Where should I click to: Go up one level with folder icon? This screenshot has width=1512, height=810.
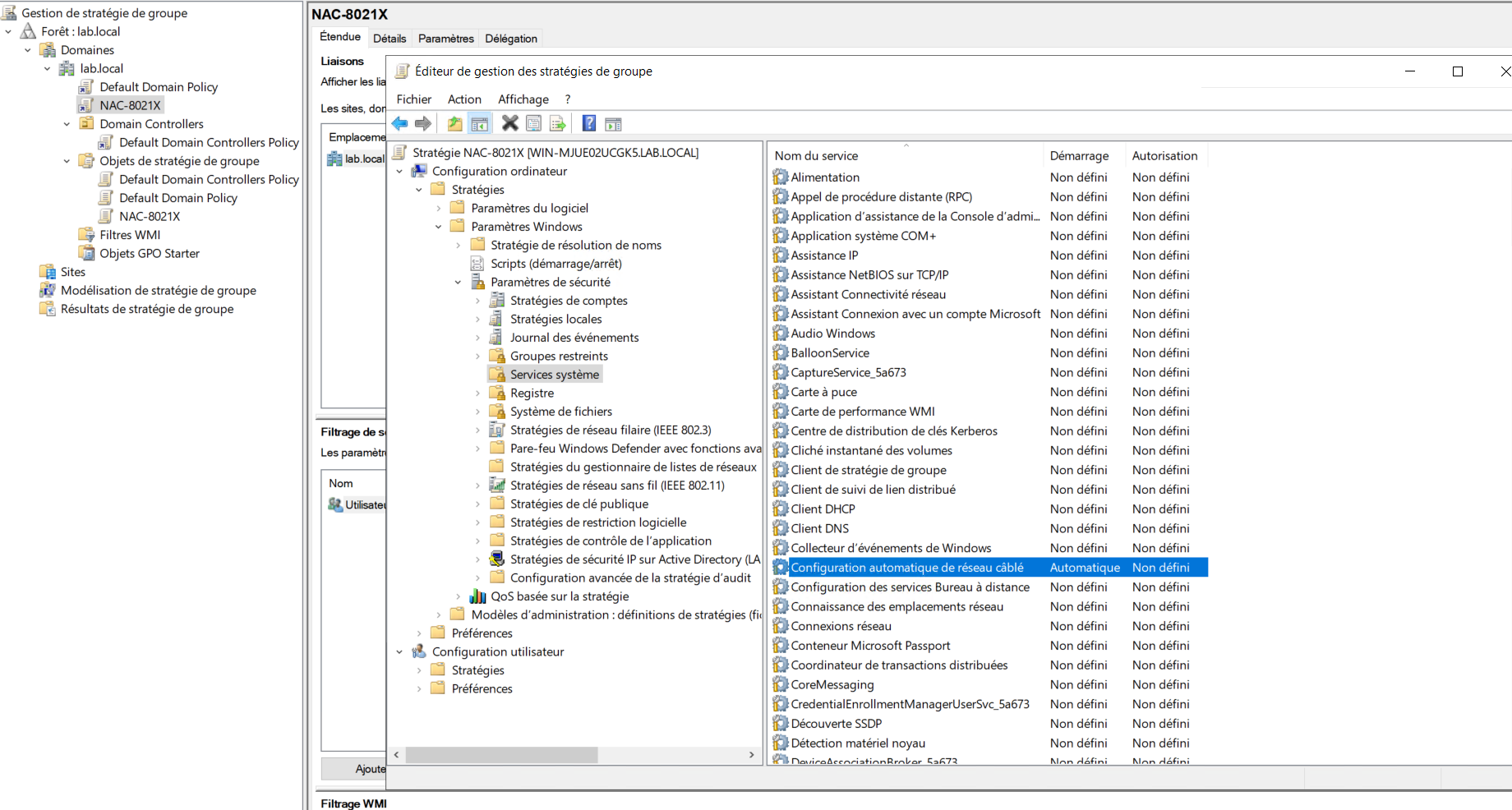[454, 124]
